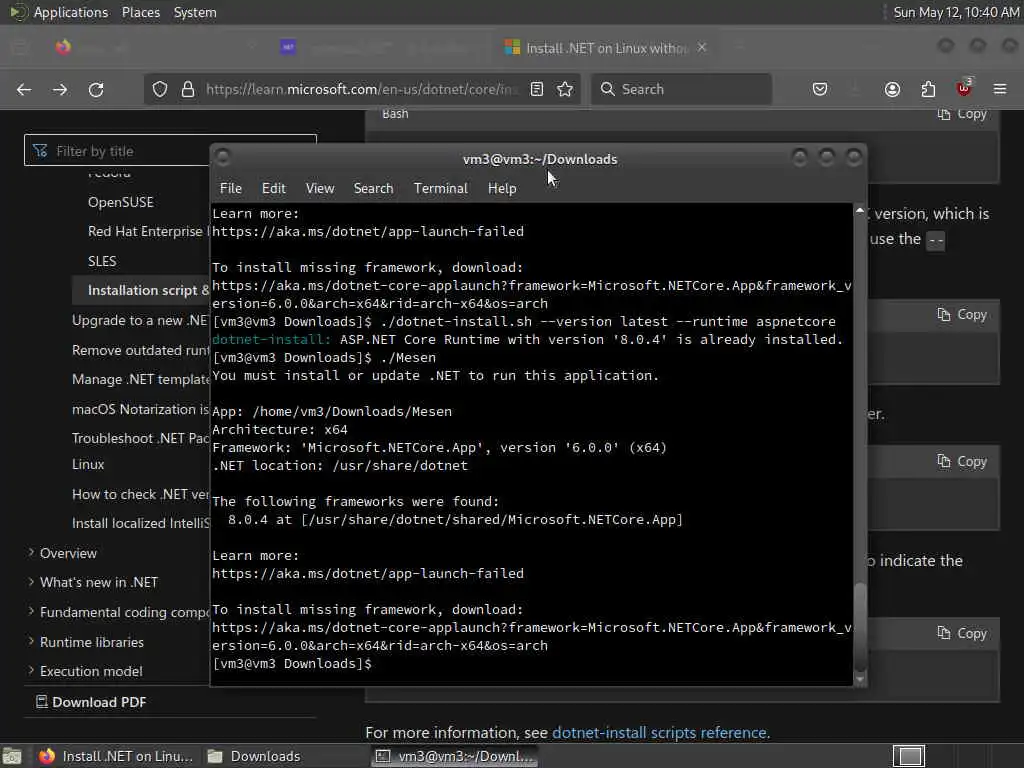Toggle reader view icon in URL bar
Screen dimensions: 1024x768
click(537, 89)
